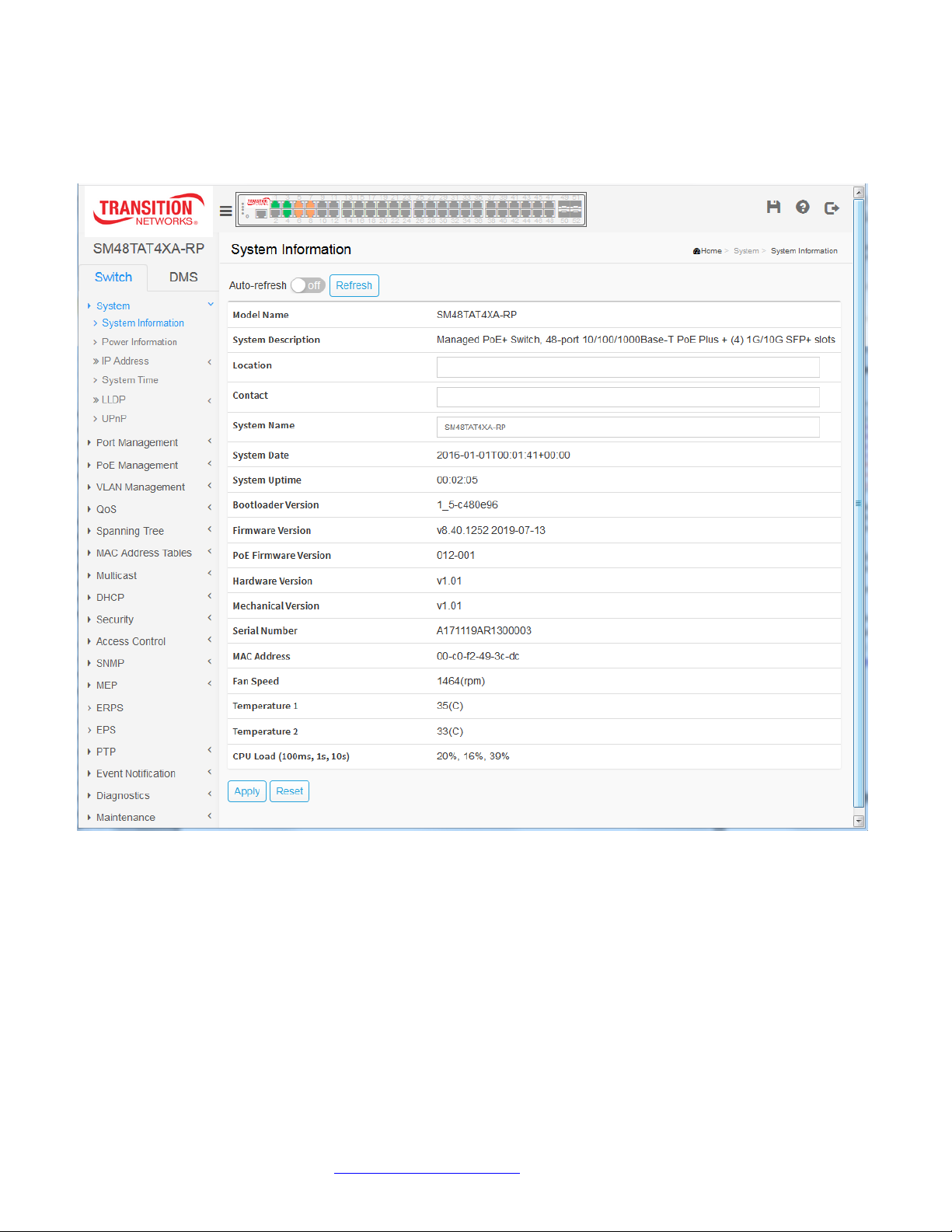Image resolution: width=952 pixels, height=1232 pixels.
Task: Click the Apply button
Action: 247,791
